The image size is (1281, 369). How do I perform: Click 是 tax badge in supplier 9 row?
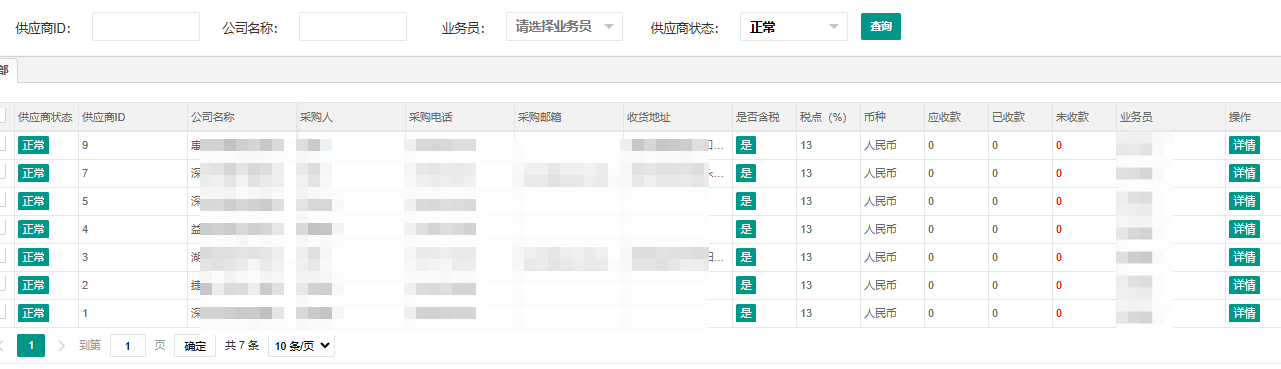[x=746, y=145]
